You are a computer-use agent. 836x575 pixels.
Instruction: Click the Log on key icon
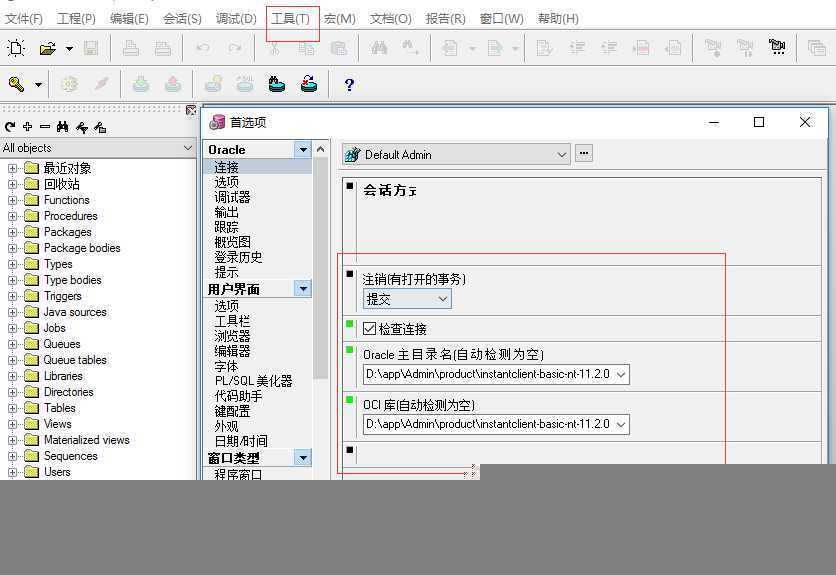(x=16, y=84)
